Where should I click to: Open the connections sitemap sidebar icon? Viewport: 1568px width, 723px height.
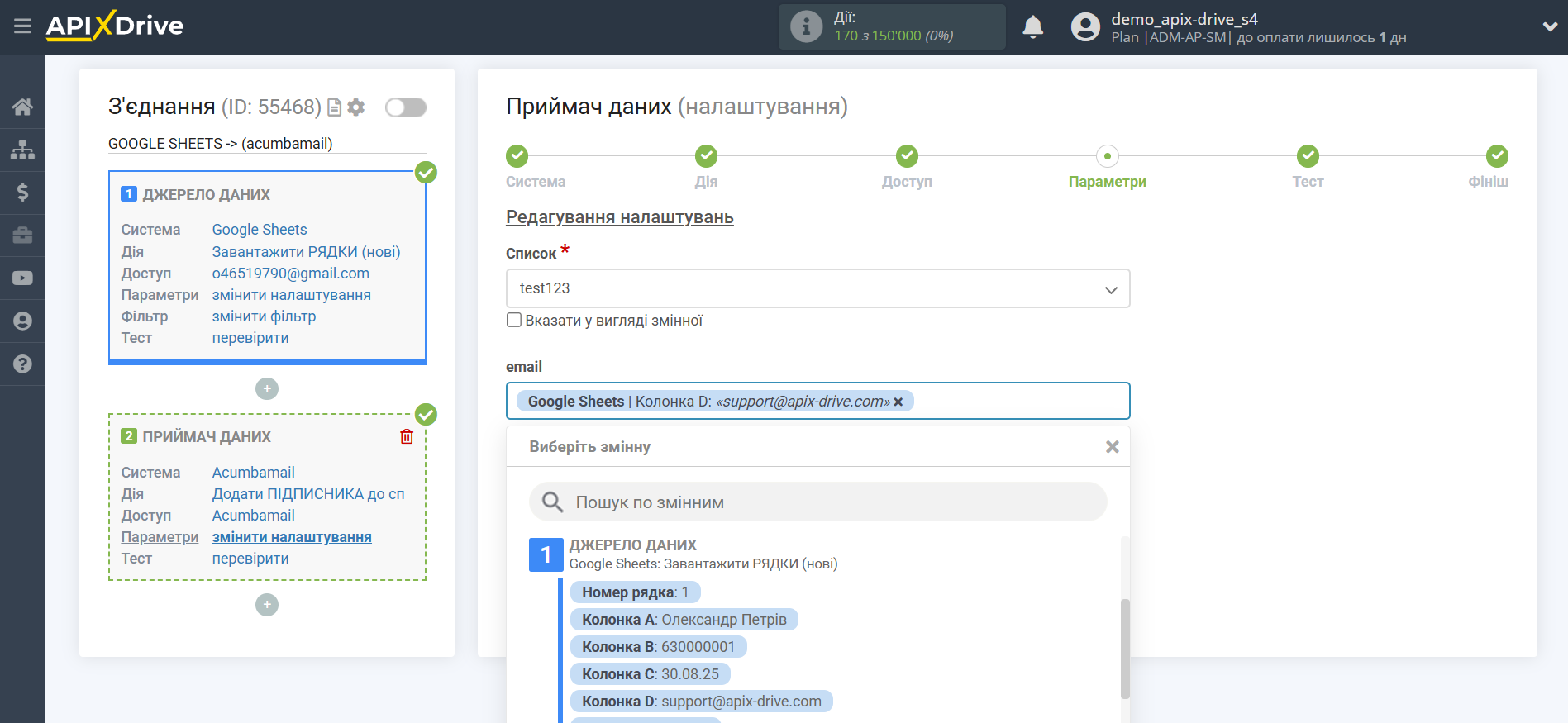tap(22, 150)
